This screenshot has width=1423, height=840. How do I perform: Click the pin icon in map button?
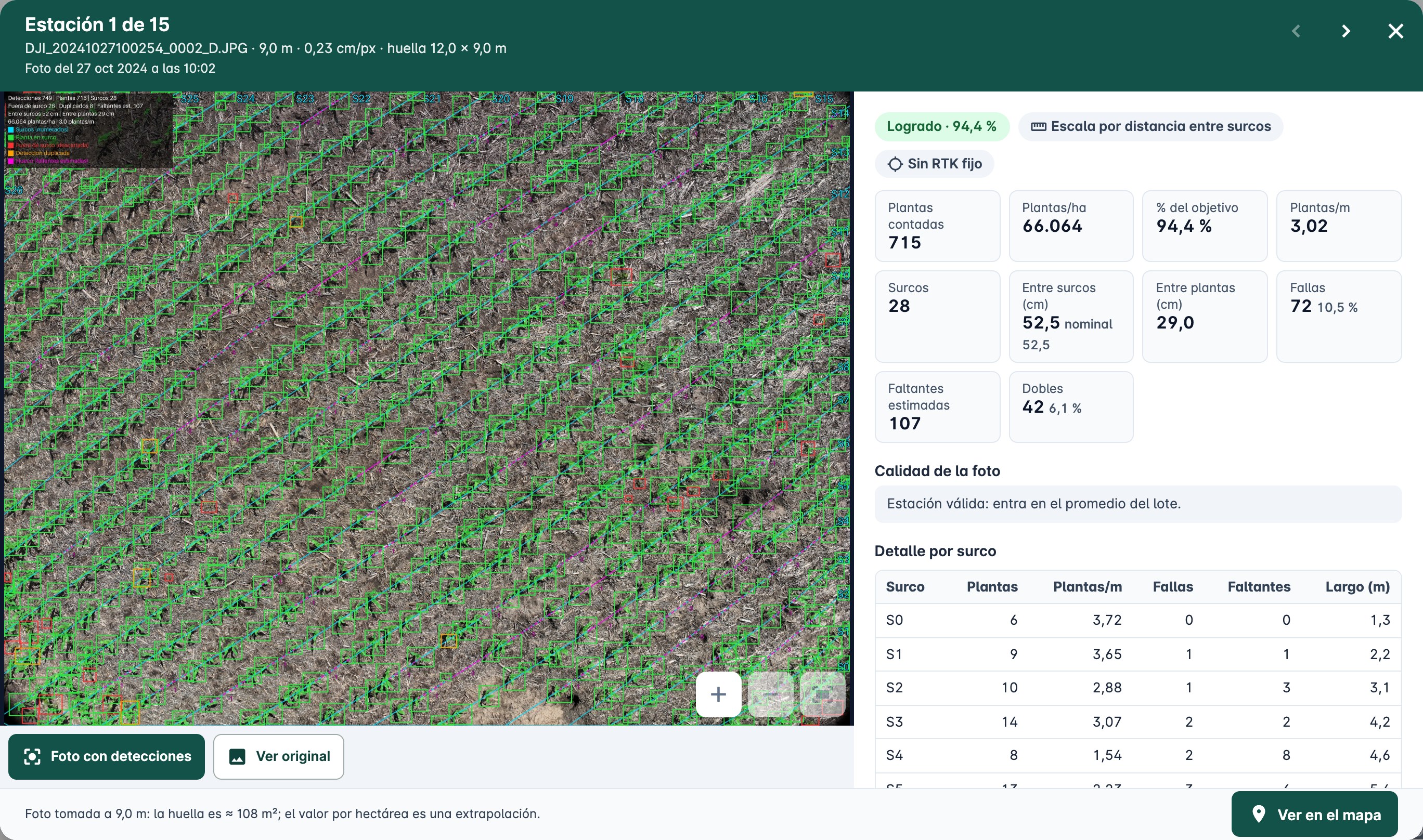(x=1258, y=814)
